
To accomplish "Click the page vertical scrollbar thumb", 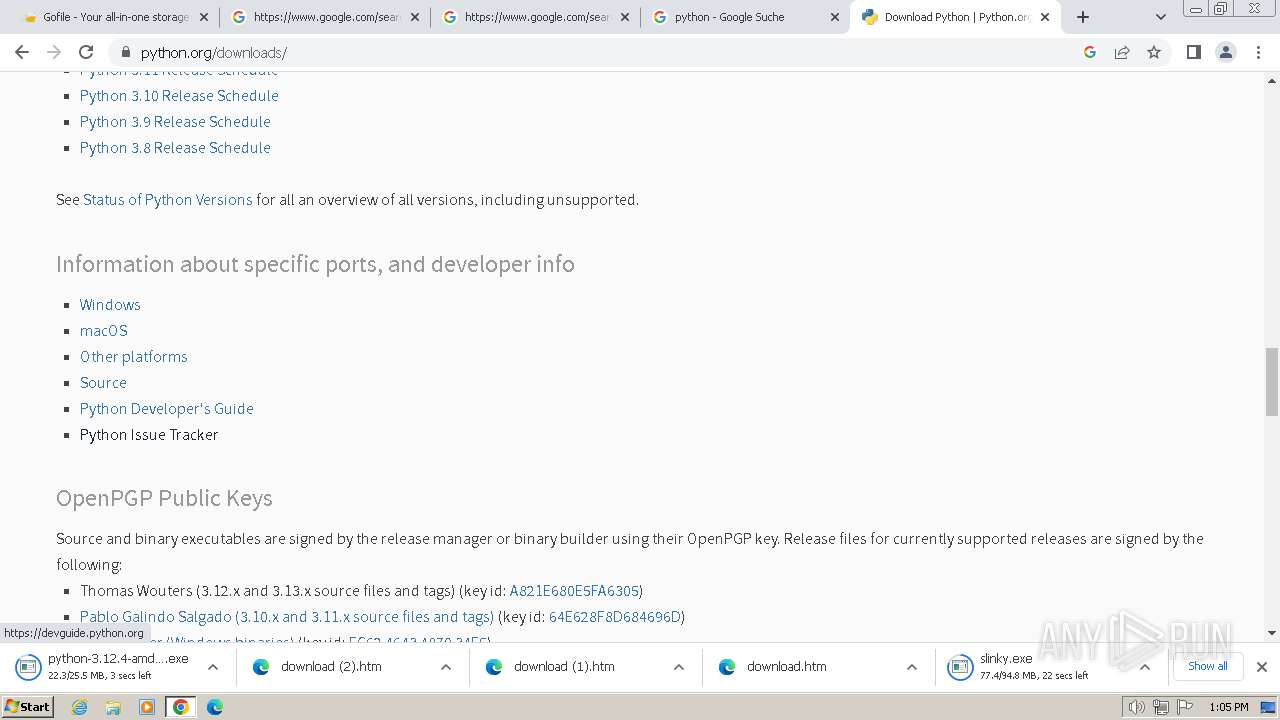I will (x=1272, y=381).
